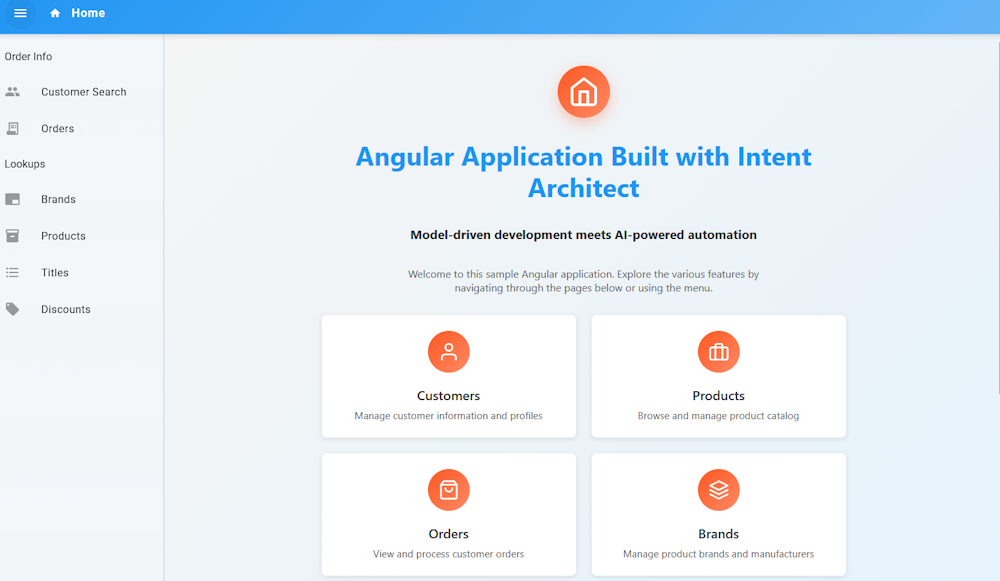Click the Brands card to manage manufacturers
1000x581 pixels.
click(x=718, y=515)
